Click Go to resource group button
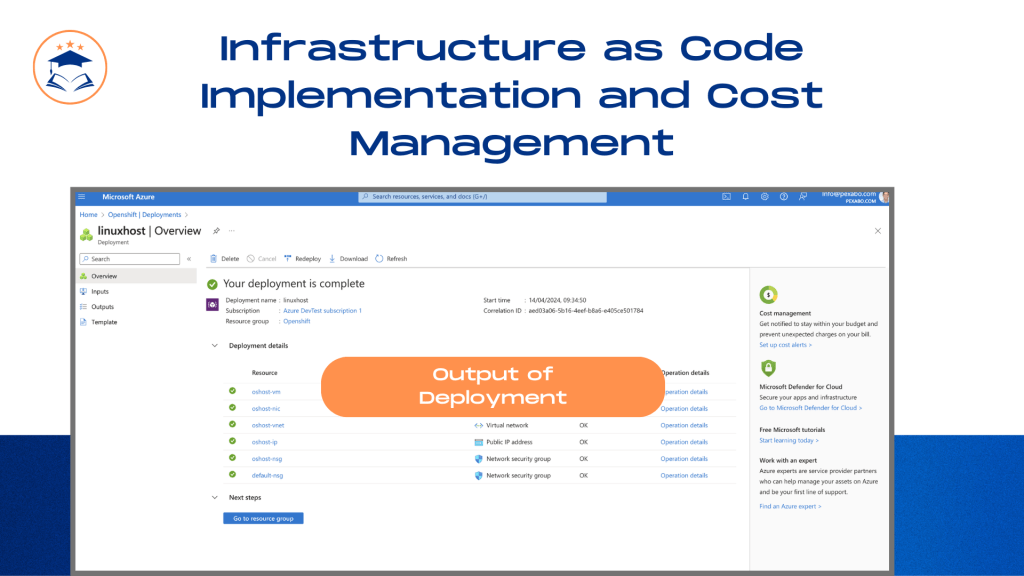The image size is (1024, 576). tap(263, 519)
